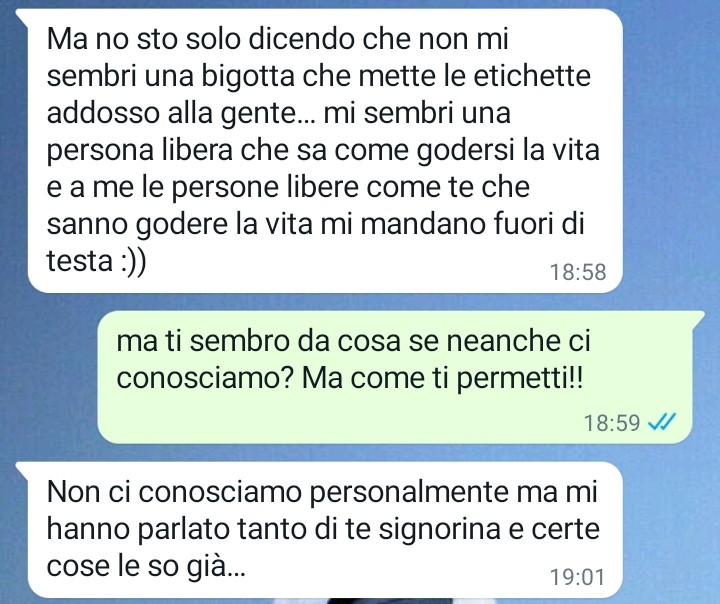
Task: Tap the 19:01 message timestamp
Action: [577, 577]
